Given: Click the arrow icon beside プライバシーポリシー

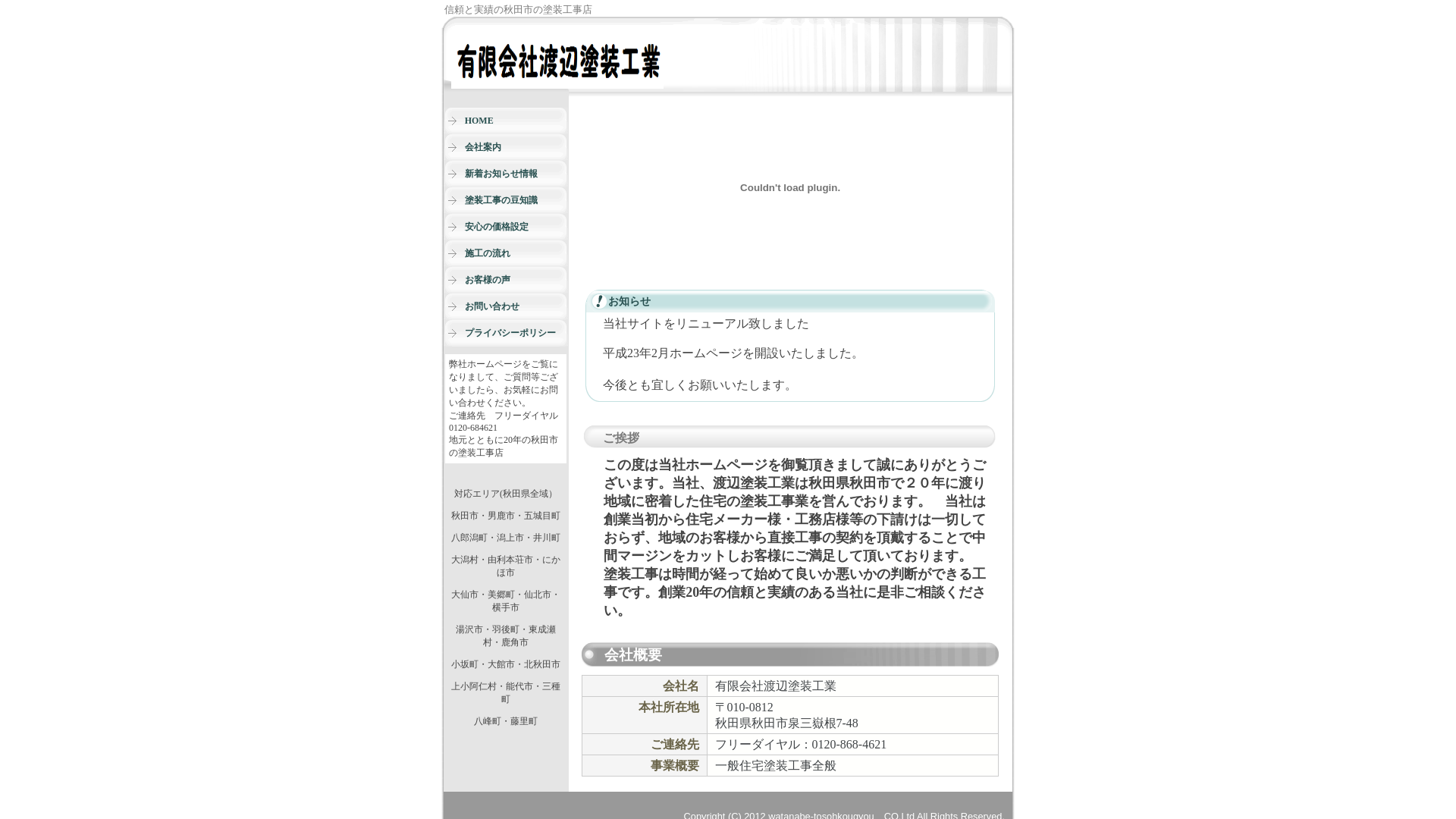Looking at the screenshot, I should [453, 332].
